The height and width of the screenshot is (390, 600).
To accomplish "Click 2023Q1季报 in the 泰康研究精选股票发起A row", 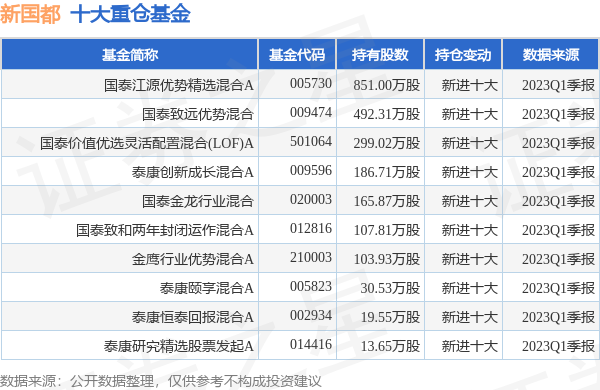I will 558,346.
